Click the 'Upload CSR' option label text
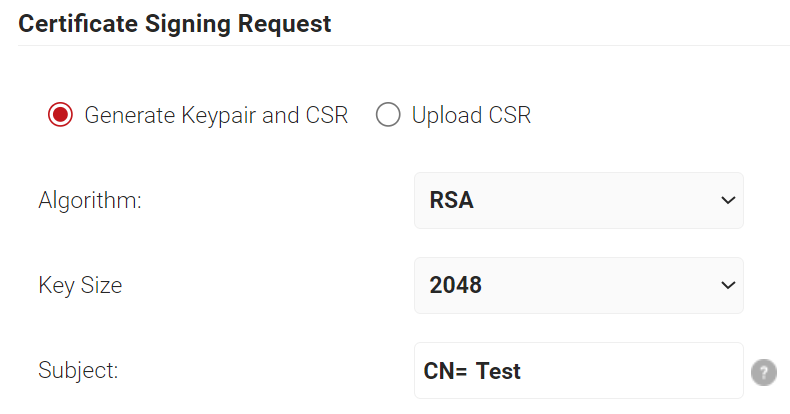The image size is (790, 414). 471,115
